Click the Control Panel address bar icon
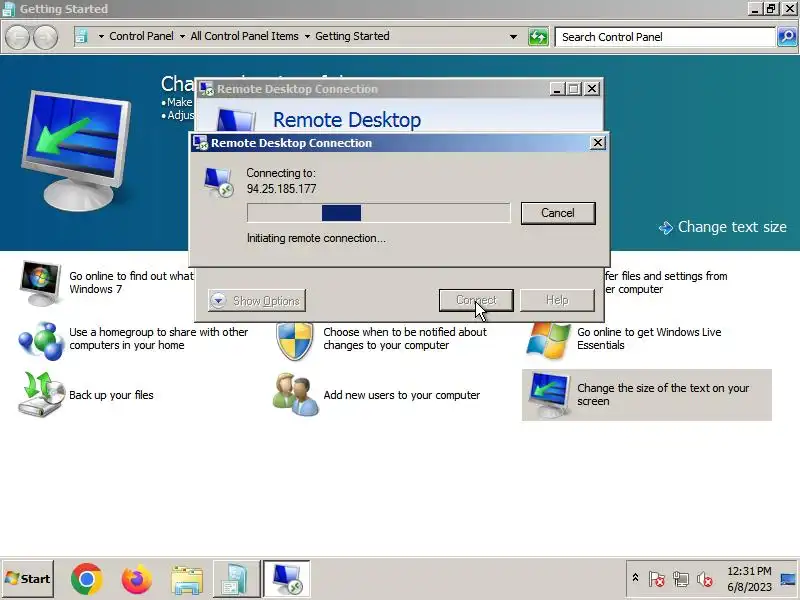 82,36
